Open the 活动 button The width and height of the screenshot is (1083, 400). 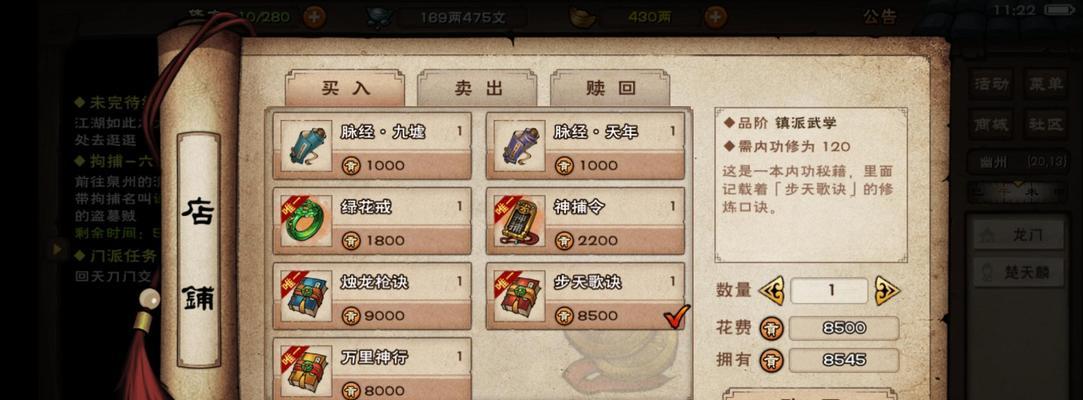(991, 84)
